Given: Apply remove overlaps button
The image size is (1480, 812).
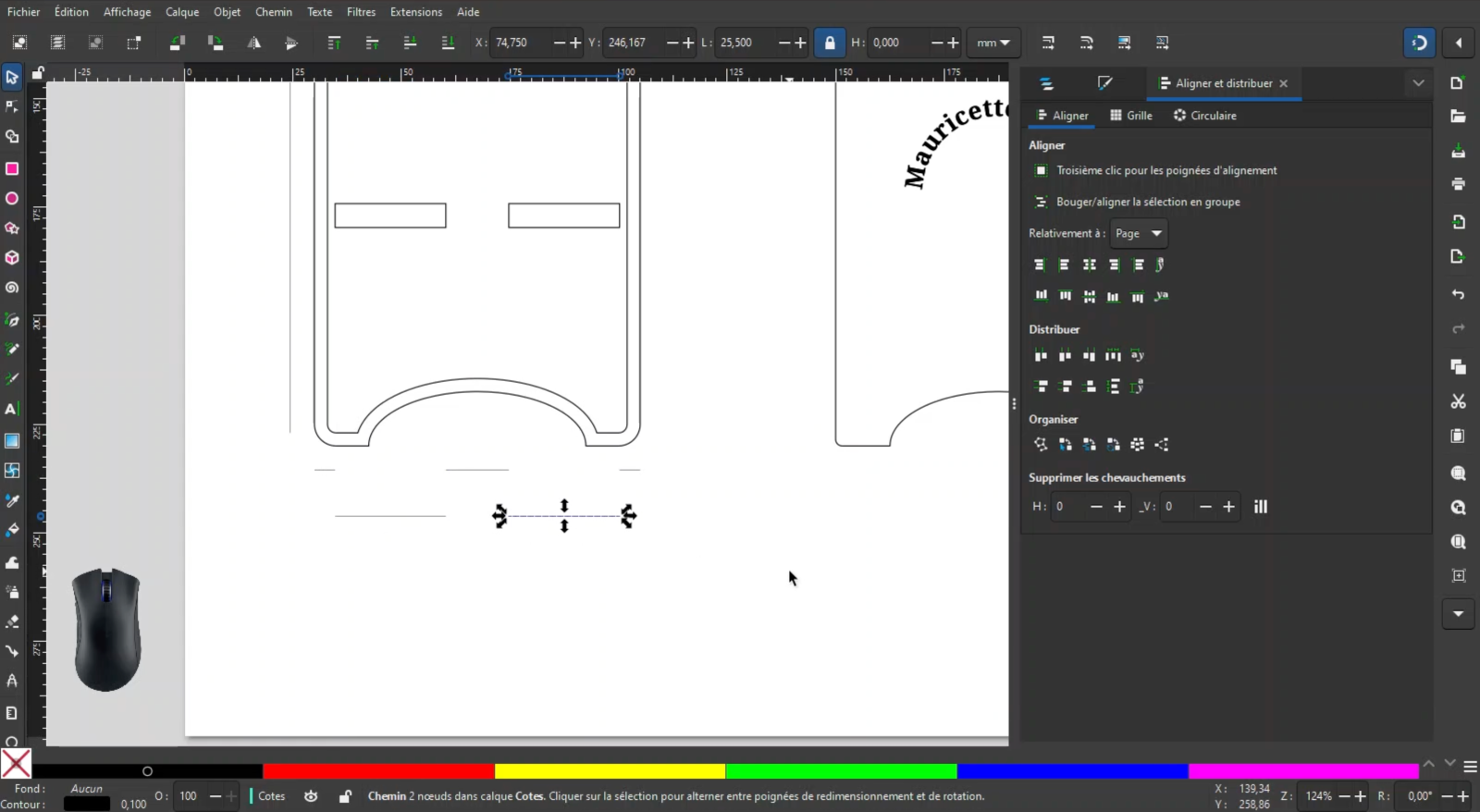Looking at the screenshot, I should tap(1260, 507).
